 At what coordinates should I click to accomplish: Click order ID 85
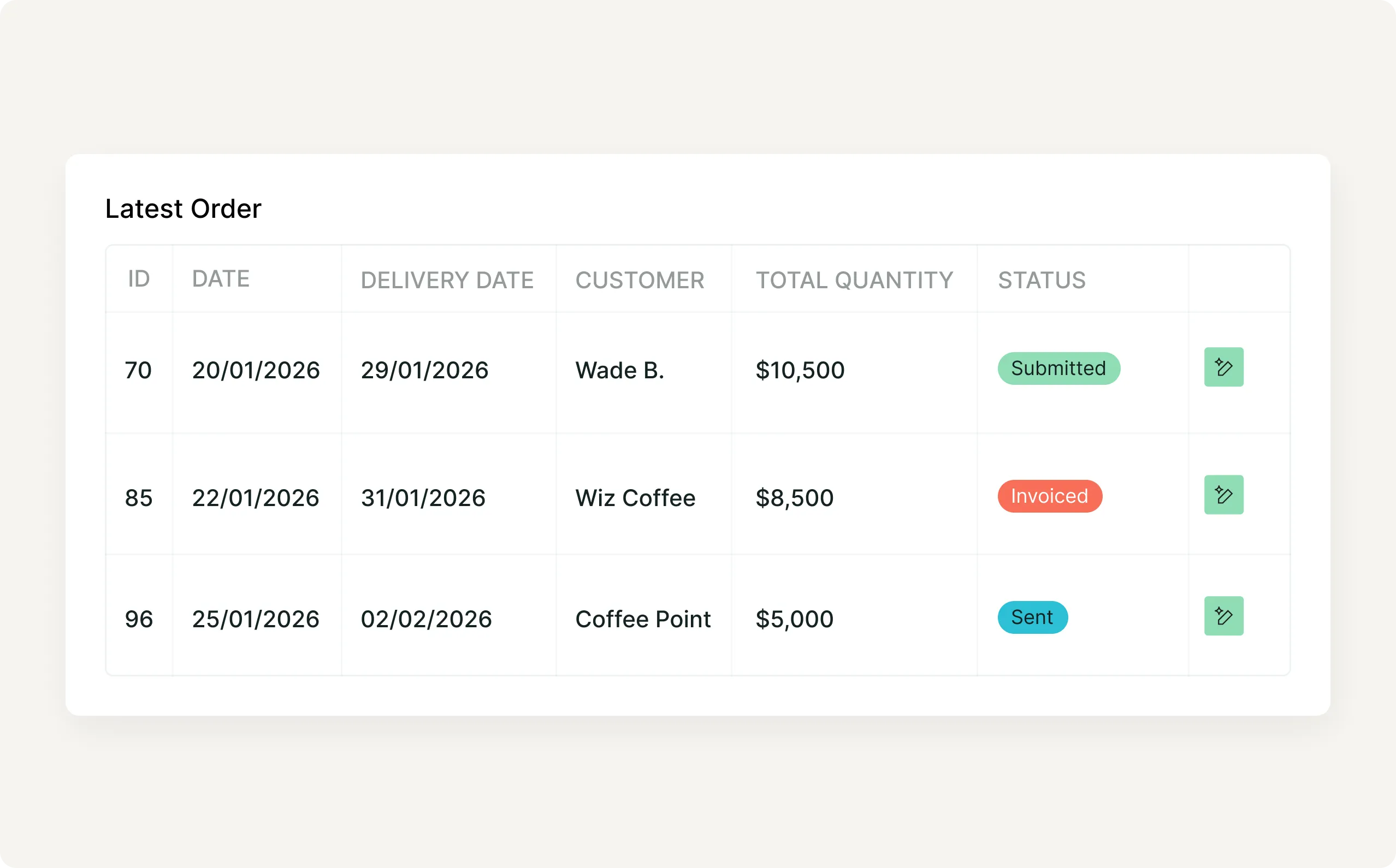139,498
